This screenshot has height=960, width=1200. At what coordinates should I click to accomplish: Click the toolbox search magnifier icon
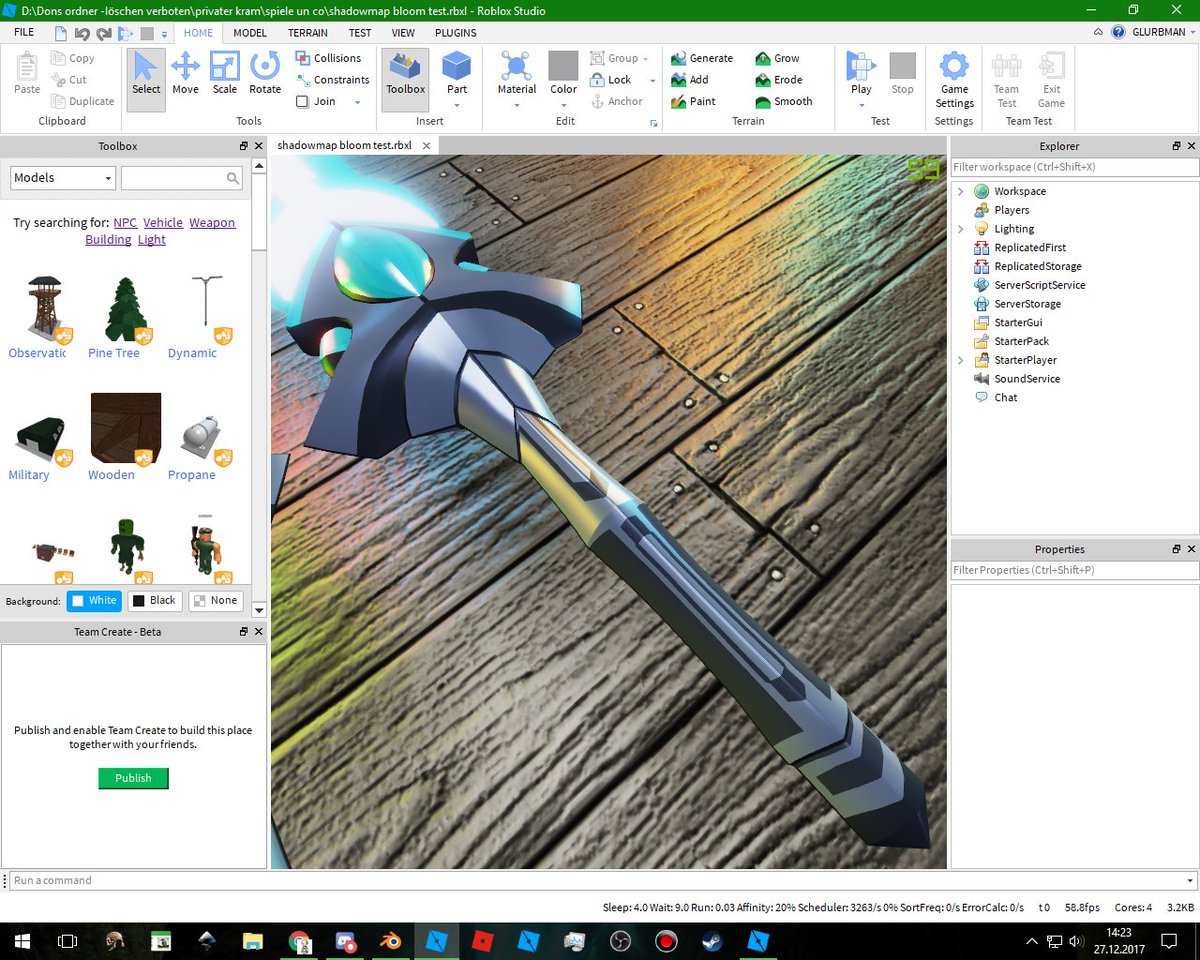coord(233,178)
